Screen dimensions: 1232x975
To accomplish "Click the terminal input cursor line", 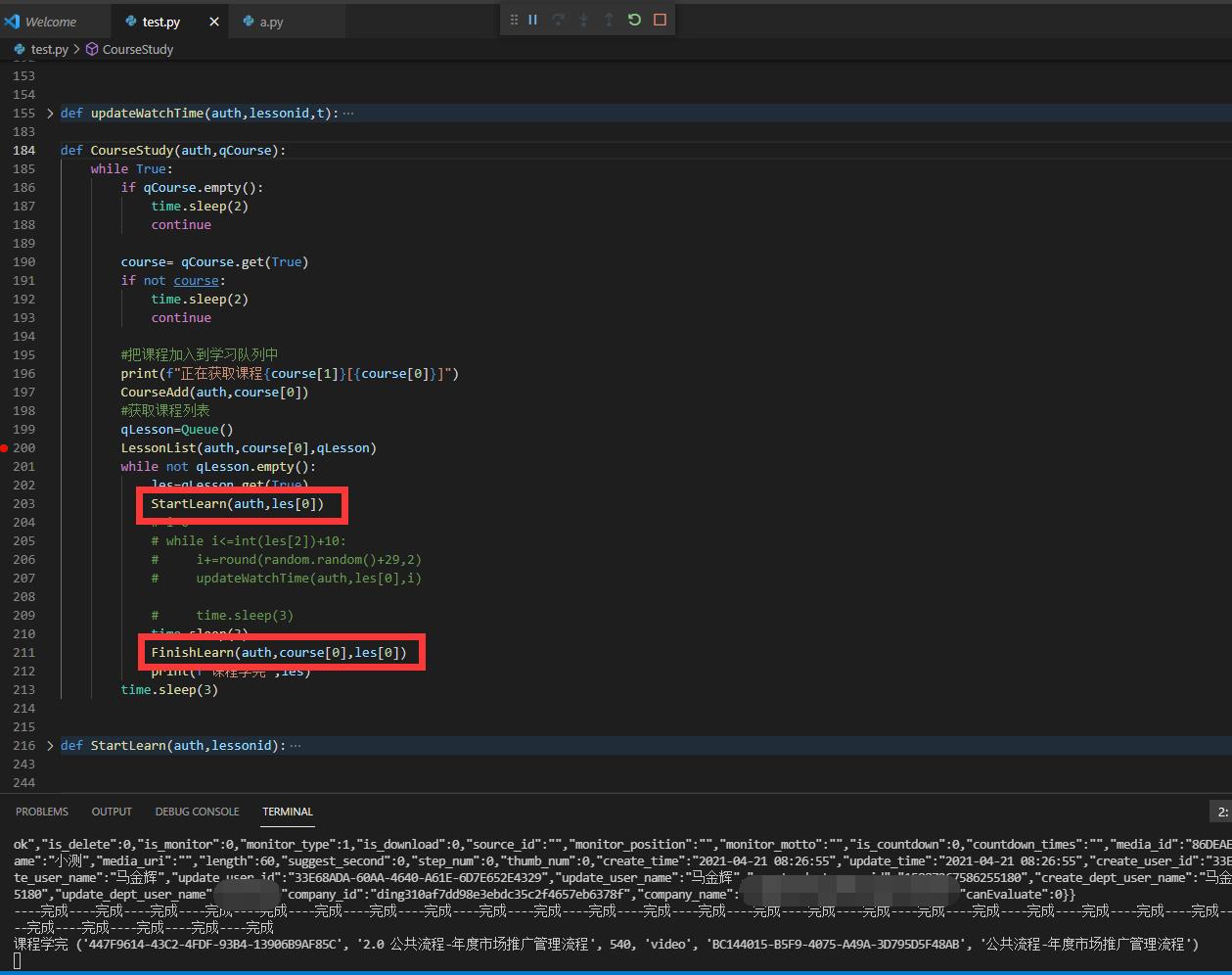I will tap(18, 961).
